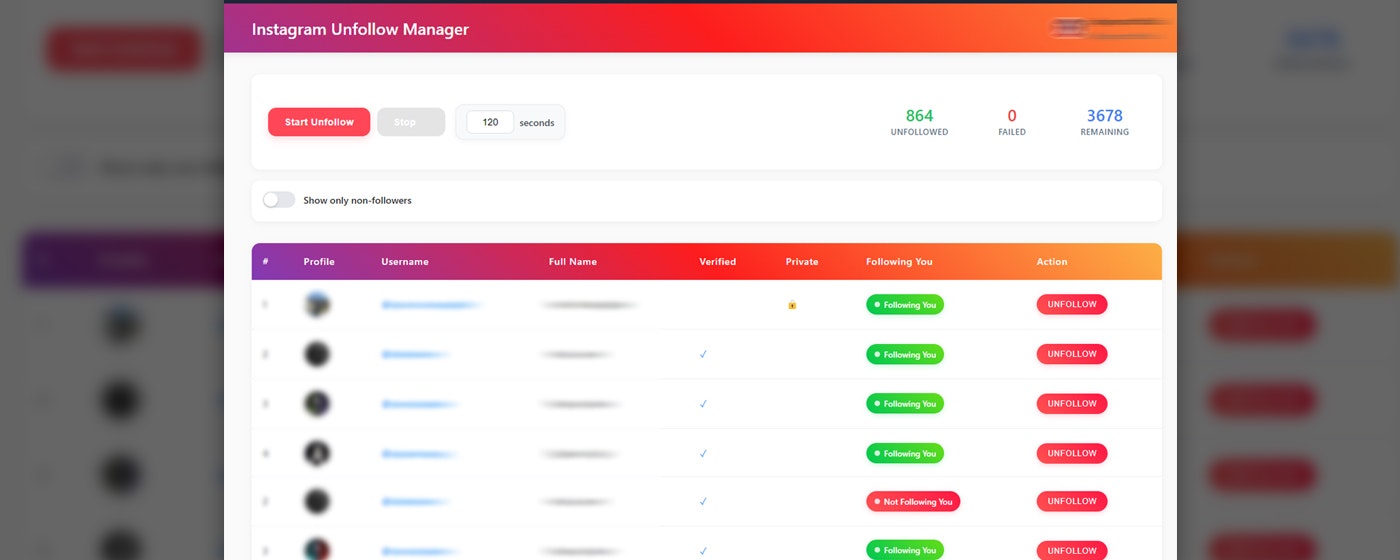Click the Show only non-followers label
The width and height of the screenshot is (1400, 560).
tap(357, 200)
